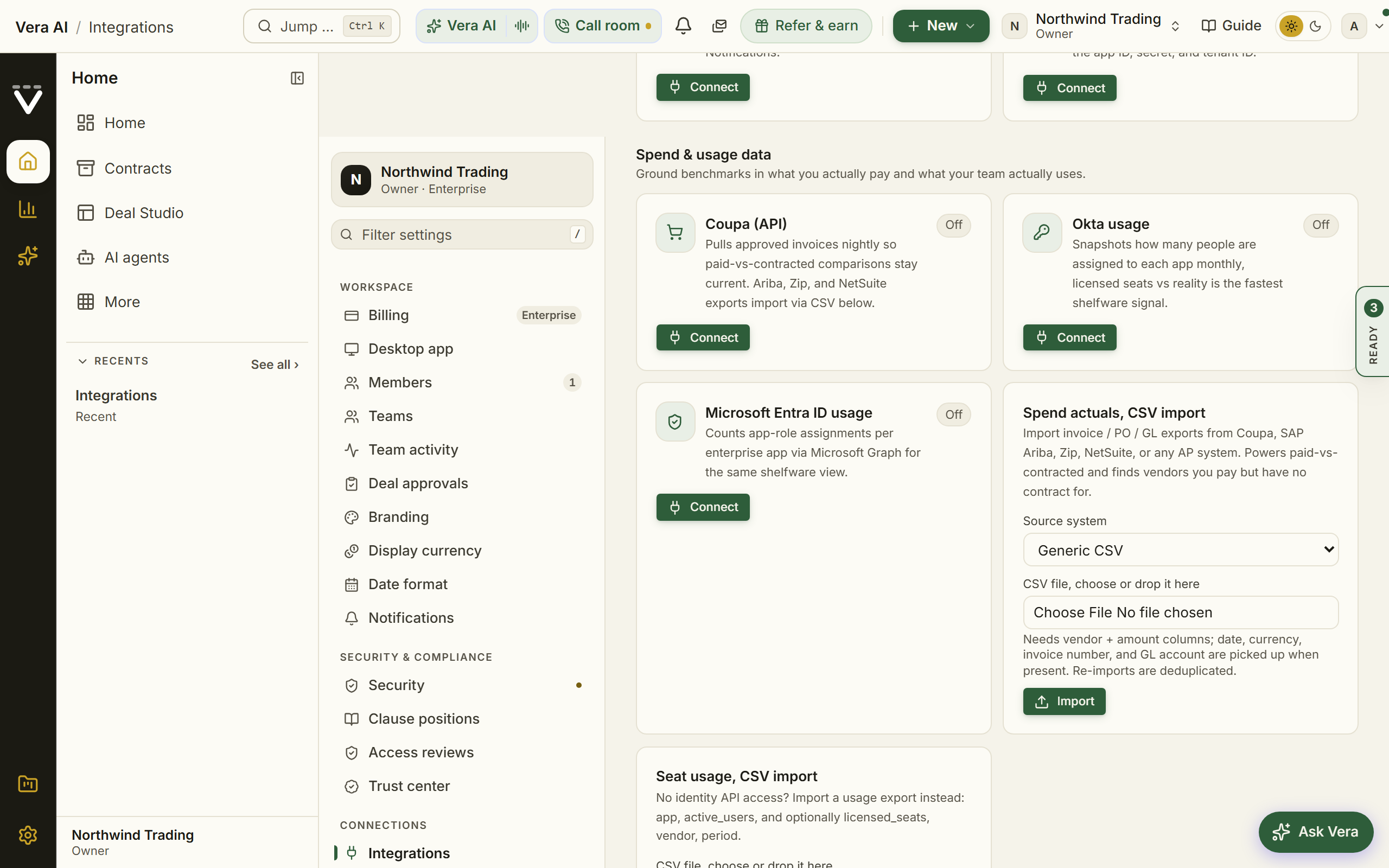Open the Guide

point(1231,26)
